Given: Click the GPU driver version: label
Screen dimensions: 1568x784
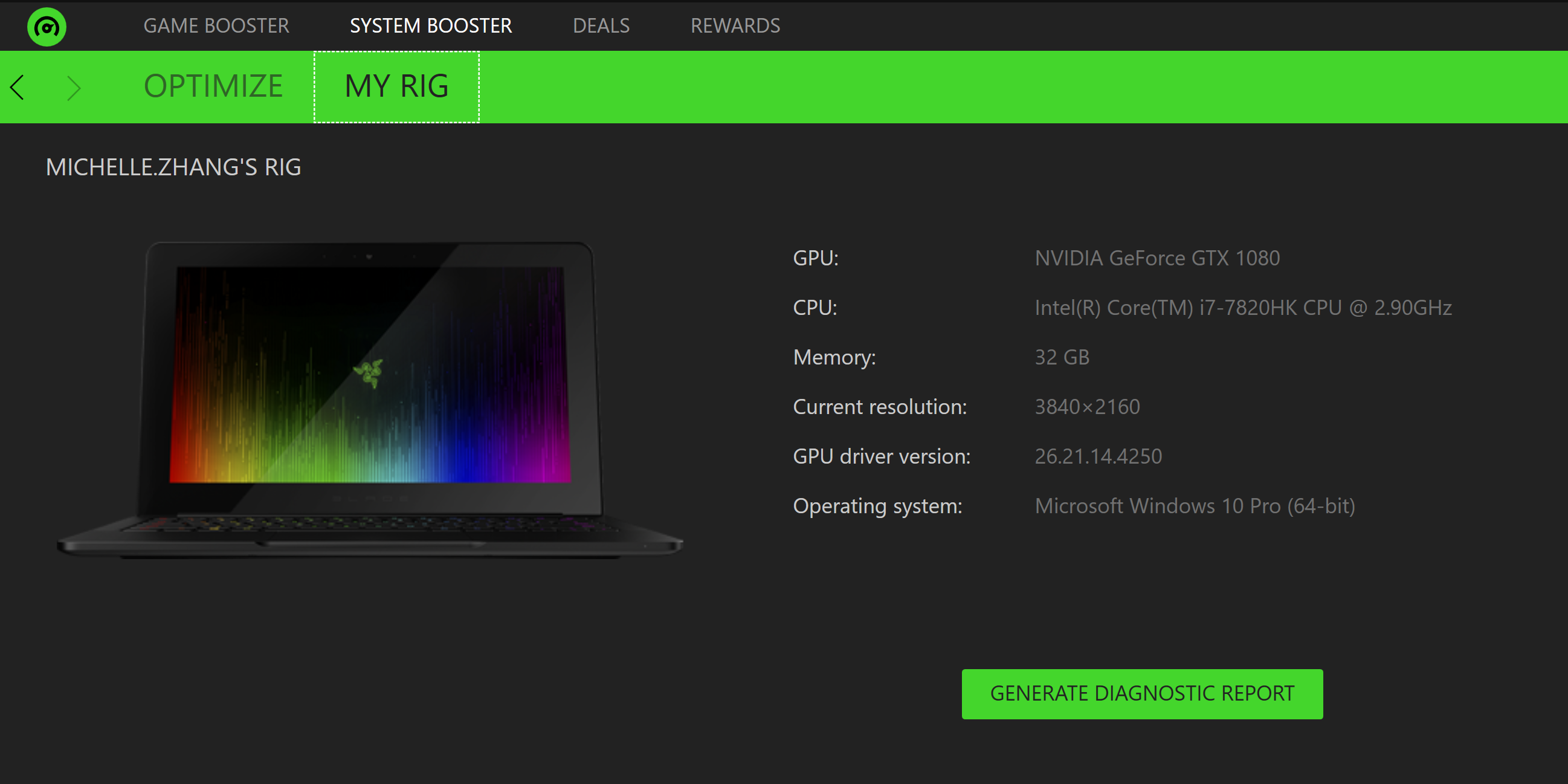Looking at the screenshot, I should pyautogui.click(x=882, y=456).
